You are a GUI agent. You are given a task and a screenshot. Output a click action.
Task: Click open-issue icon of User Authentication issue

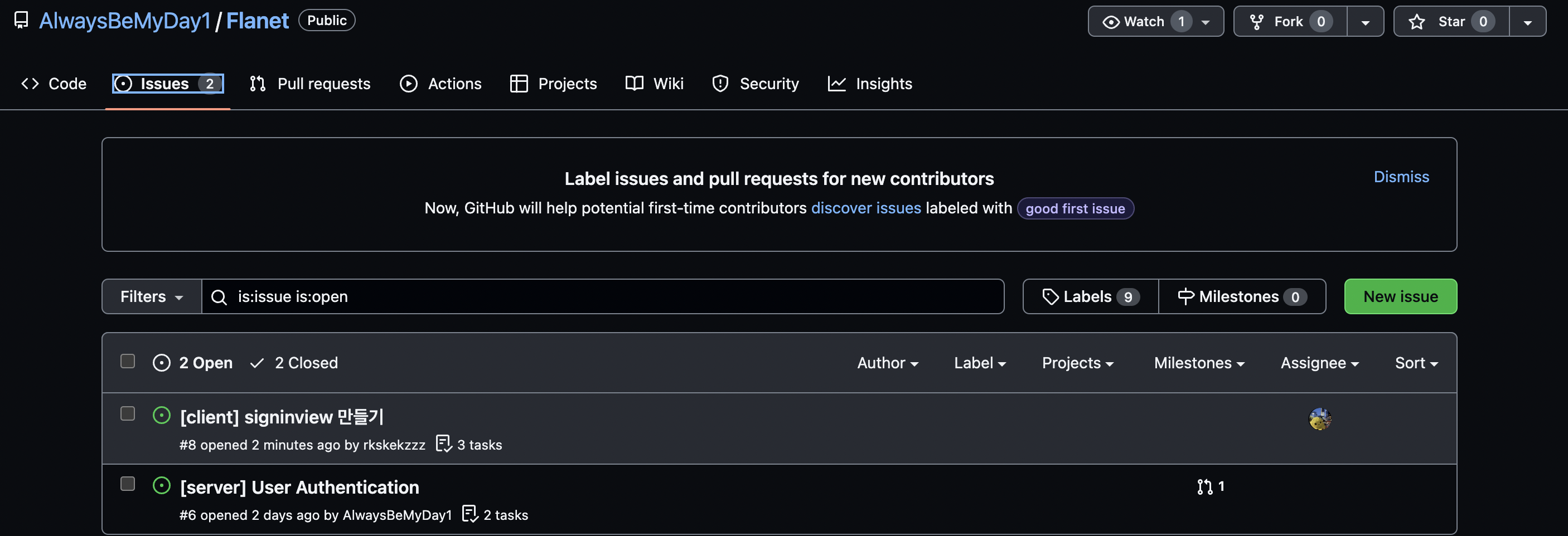(x=161, y=485)
